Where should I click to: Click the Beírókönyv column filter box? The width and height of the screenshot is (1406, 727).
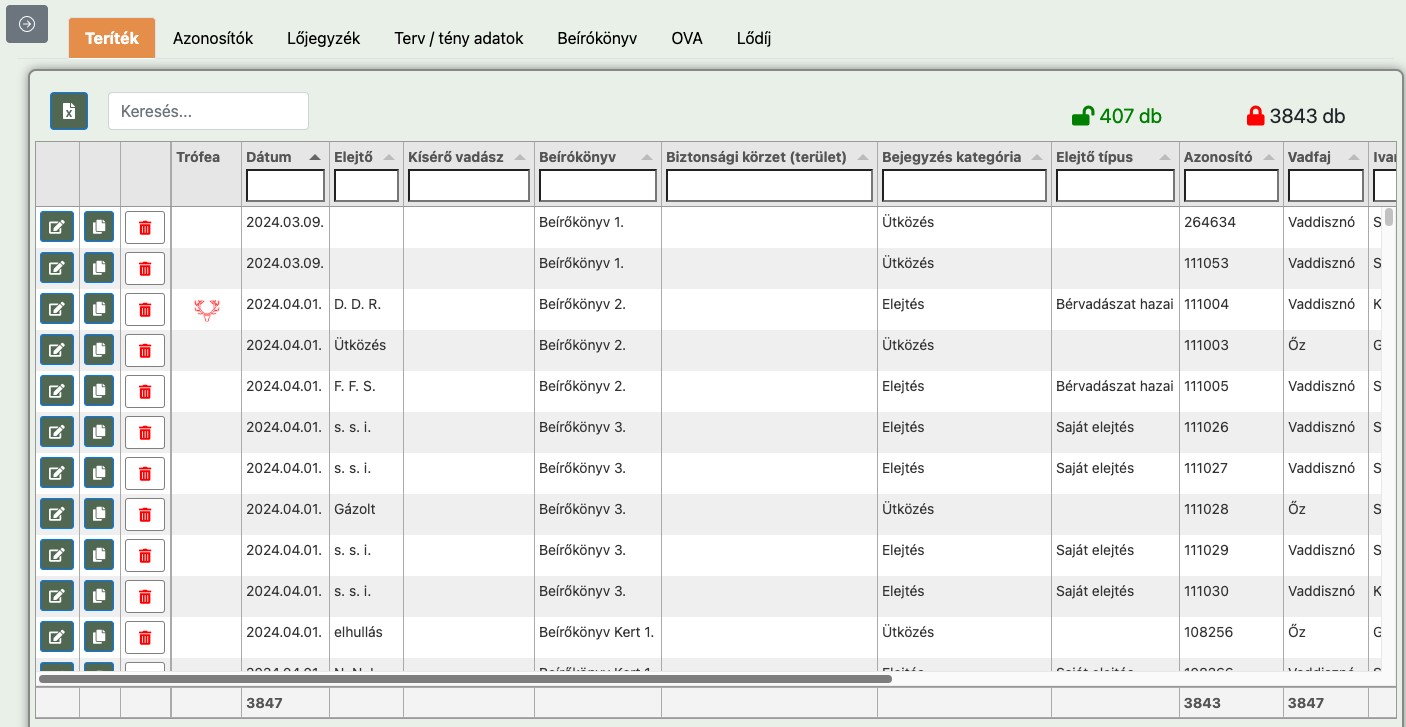coord(597,186)
